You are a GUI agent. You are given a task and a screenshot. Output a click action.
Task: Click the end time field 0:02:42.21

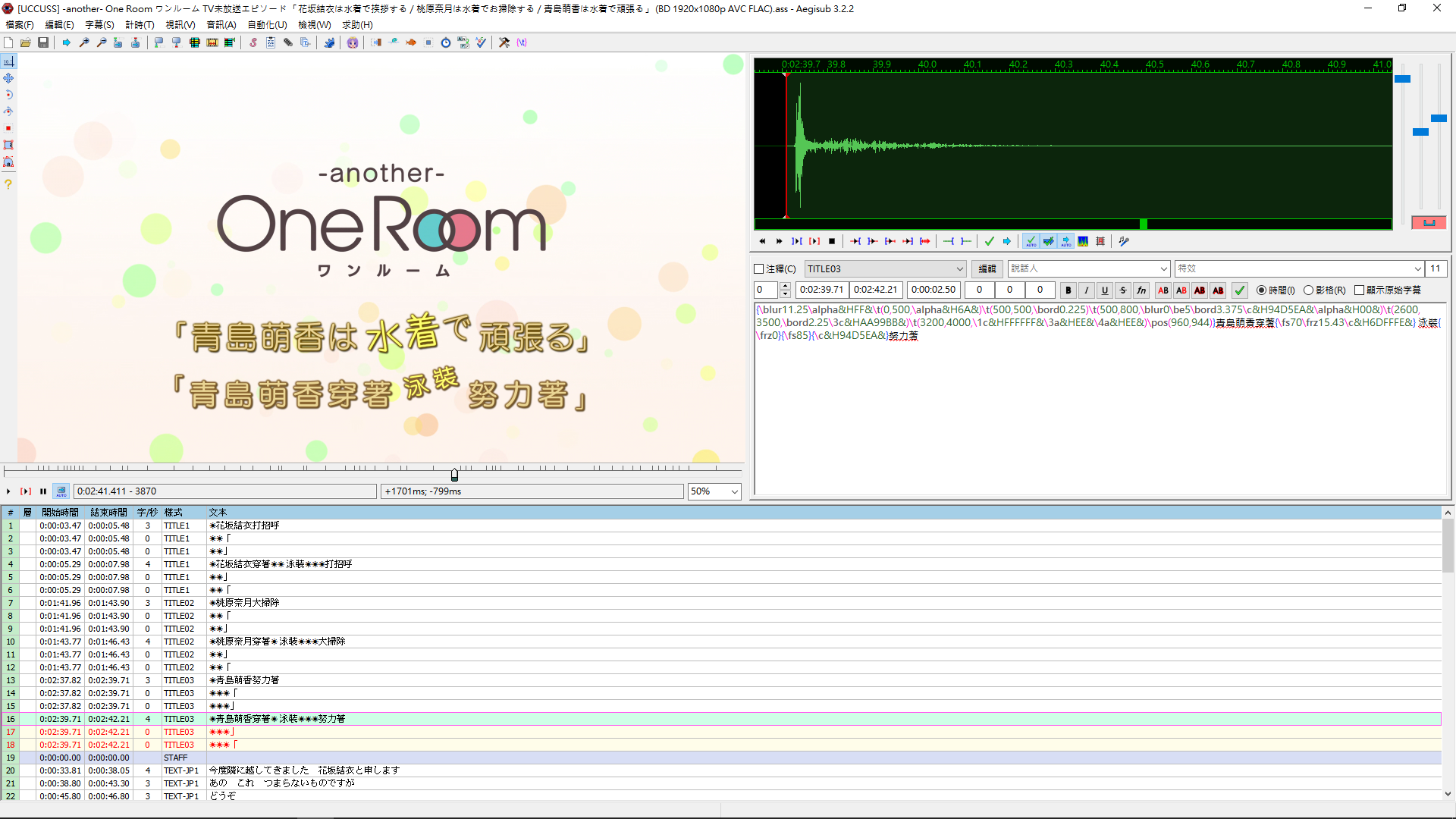[x=876, y=290]
